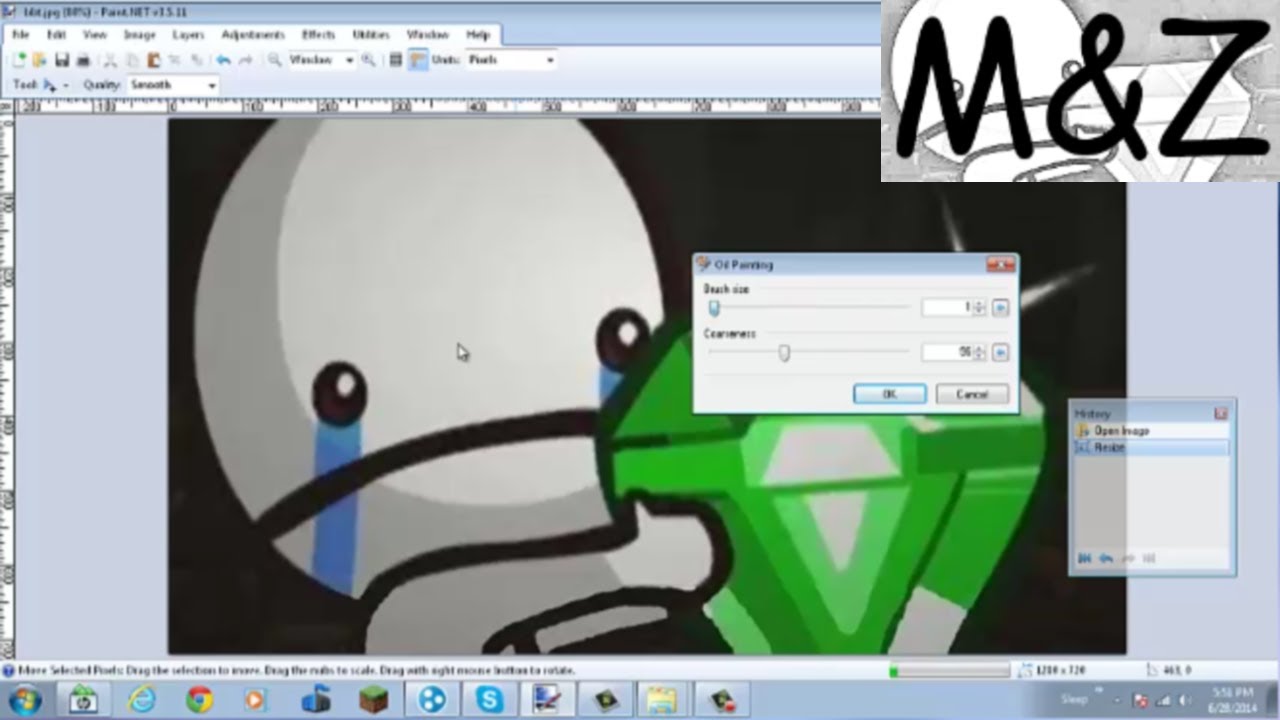Click the History undo icon

pos(1106,558)
